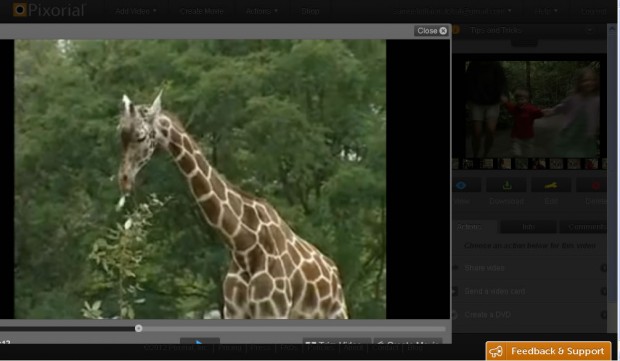Click the kids video thumbnail in sidebar
Image resolution: width=620 pixels, height=361 pixels.
point(532,109)
